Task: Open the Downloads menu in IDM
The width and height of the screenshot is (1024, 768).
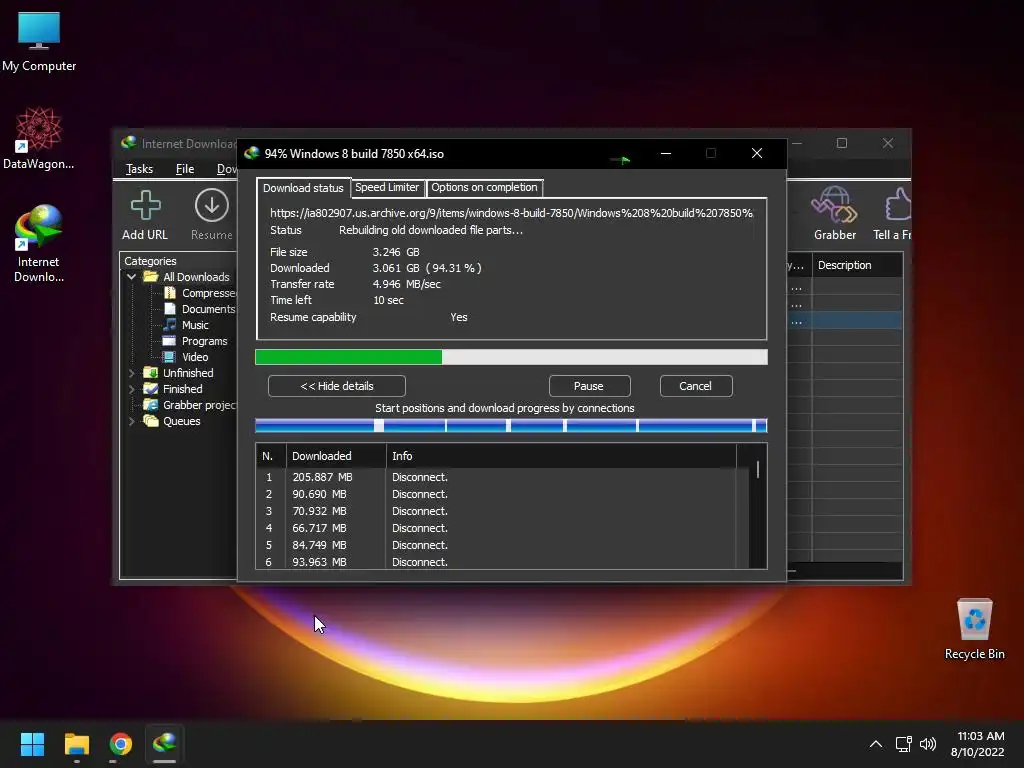Action: tap(227, 169)
